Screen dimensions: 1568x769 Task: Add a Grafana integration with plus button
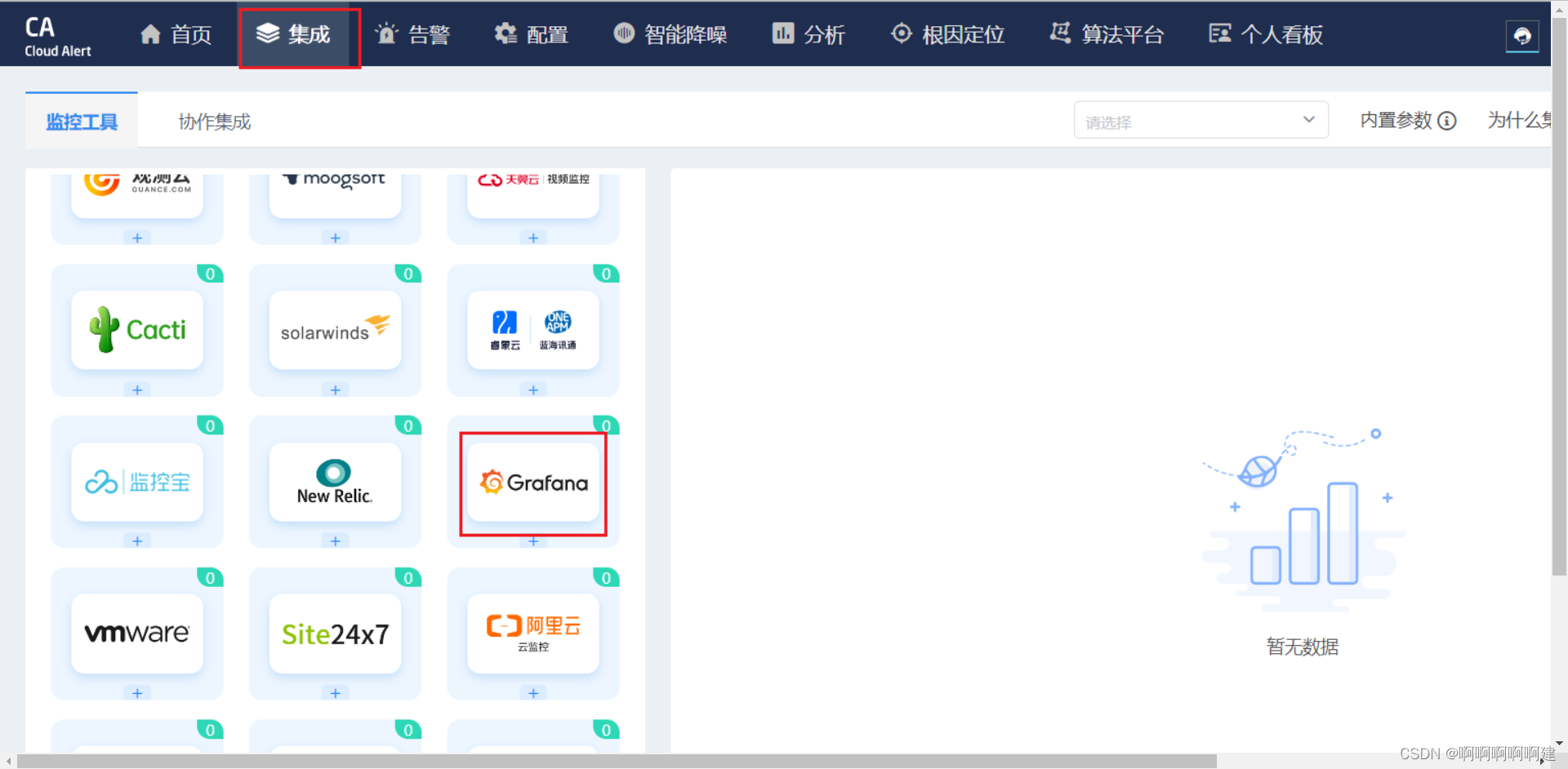pos(533,540)
